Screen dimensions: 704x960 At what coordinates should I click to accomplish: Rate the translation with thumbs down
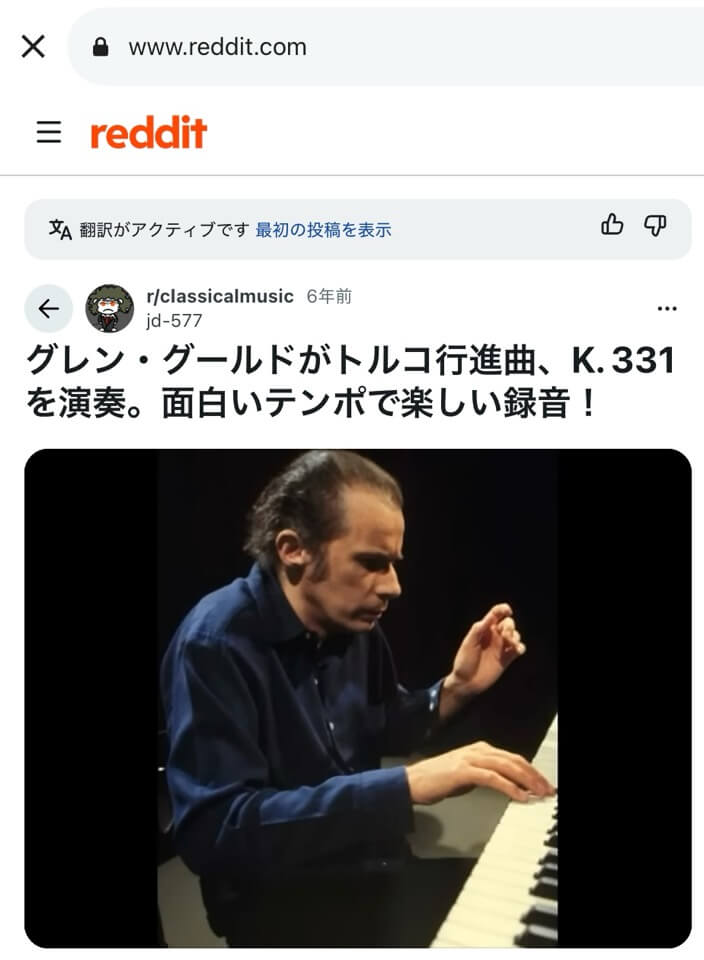(655, 225)
